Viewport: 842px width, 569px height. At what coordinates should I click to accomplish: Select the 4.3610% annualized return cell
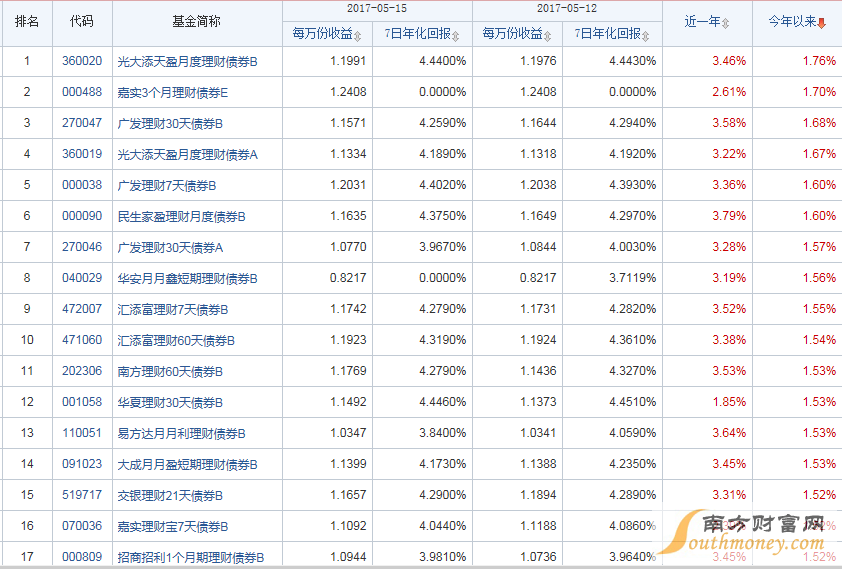click(633, 340)
